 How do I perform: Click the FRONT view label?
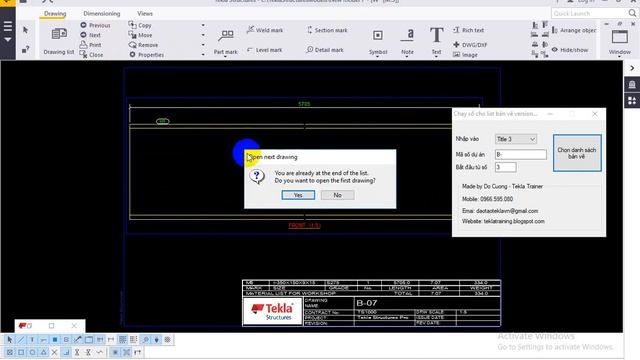(304, 225)
